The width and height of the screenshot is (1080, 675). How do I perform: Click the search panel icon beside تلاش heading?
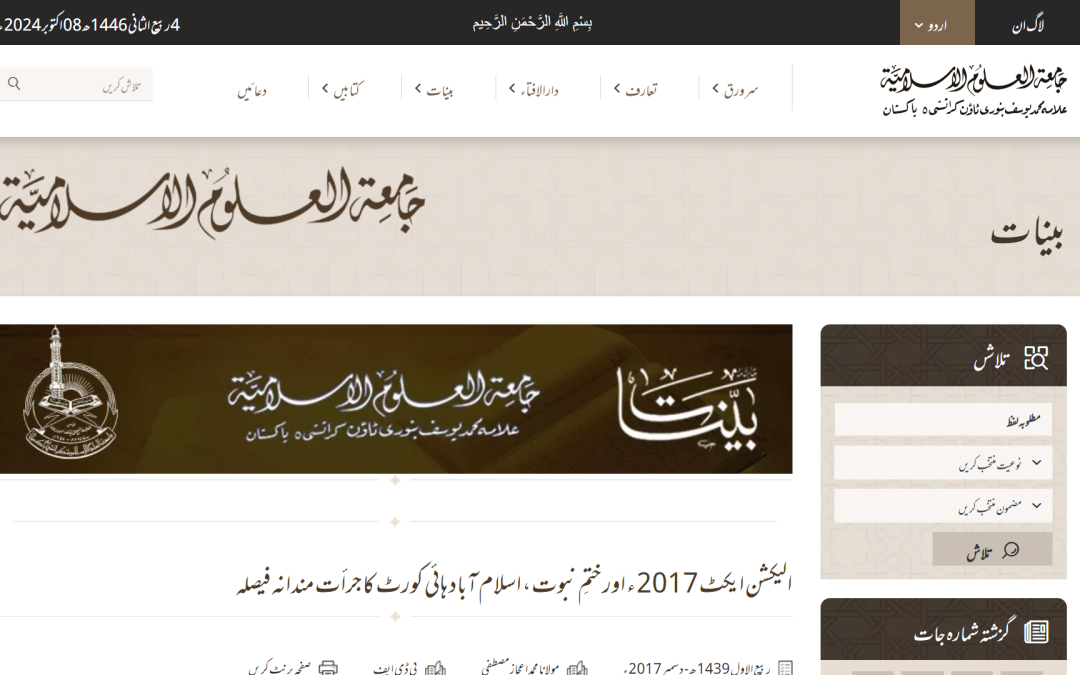pyautogui.click(x=1035, y=358)
